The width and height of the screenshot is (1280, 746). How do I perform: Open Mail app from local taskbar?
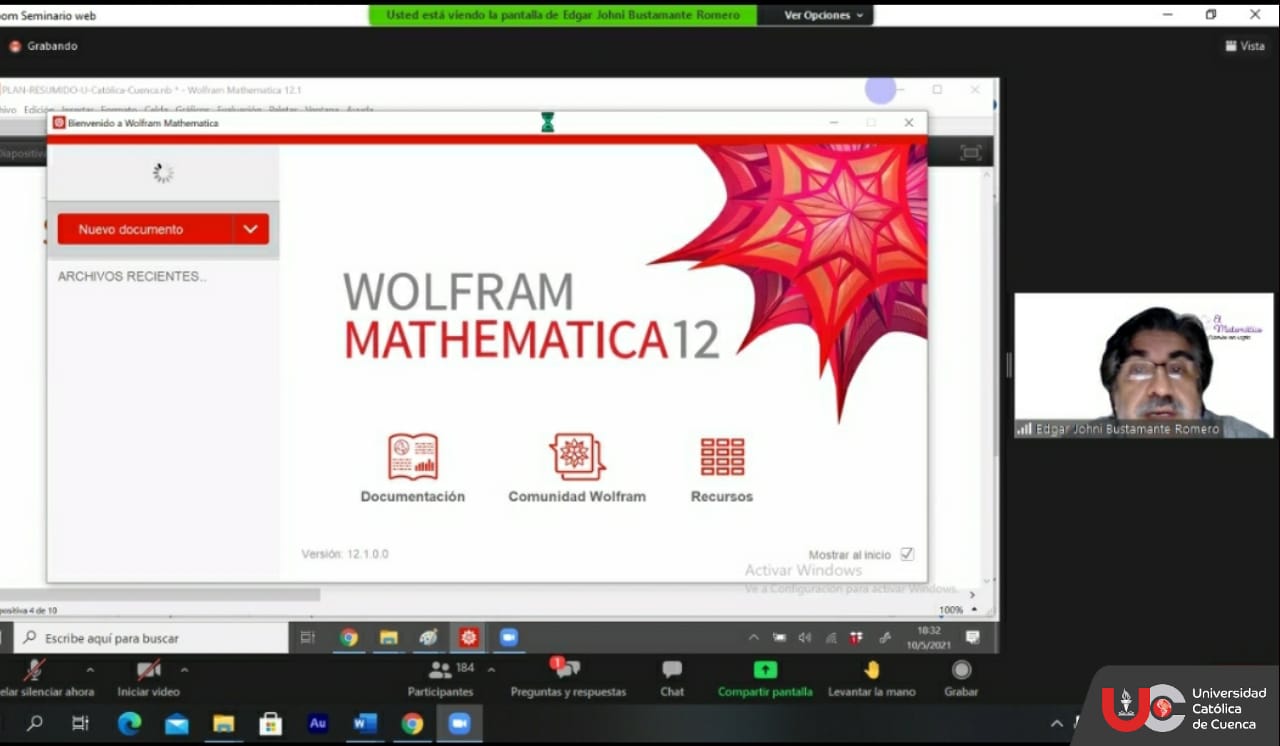[177, 724]
